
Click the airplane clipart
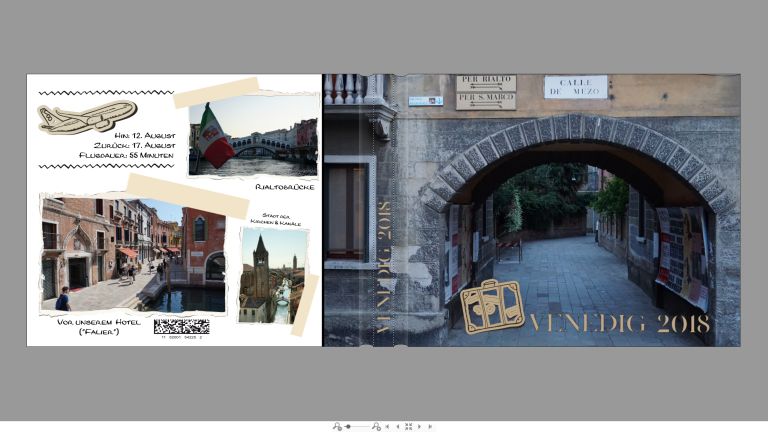pyautogui.click(x=87, y=117)
